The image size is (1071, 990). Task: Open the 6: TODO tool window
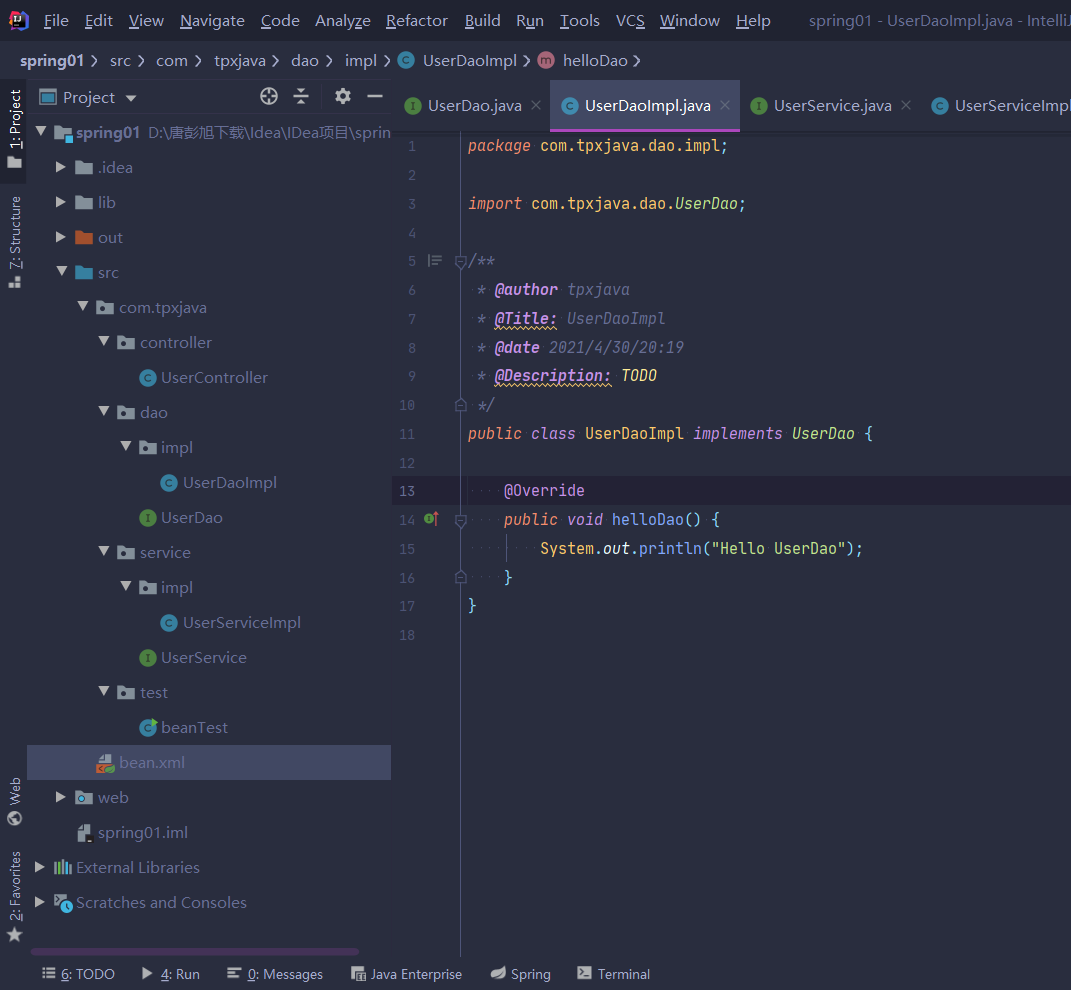(78, 974)
